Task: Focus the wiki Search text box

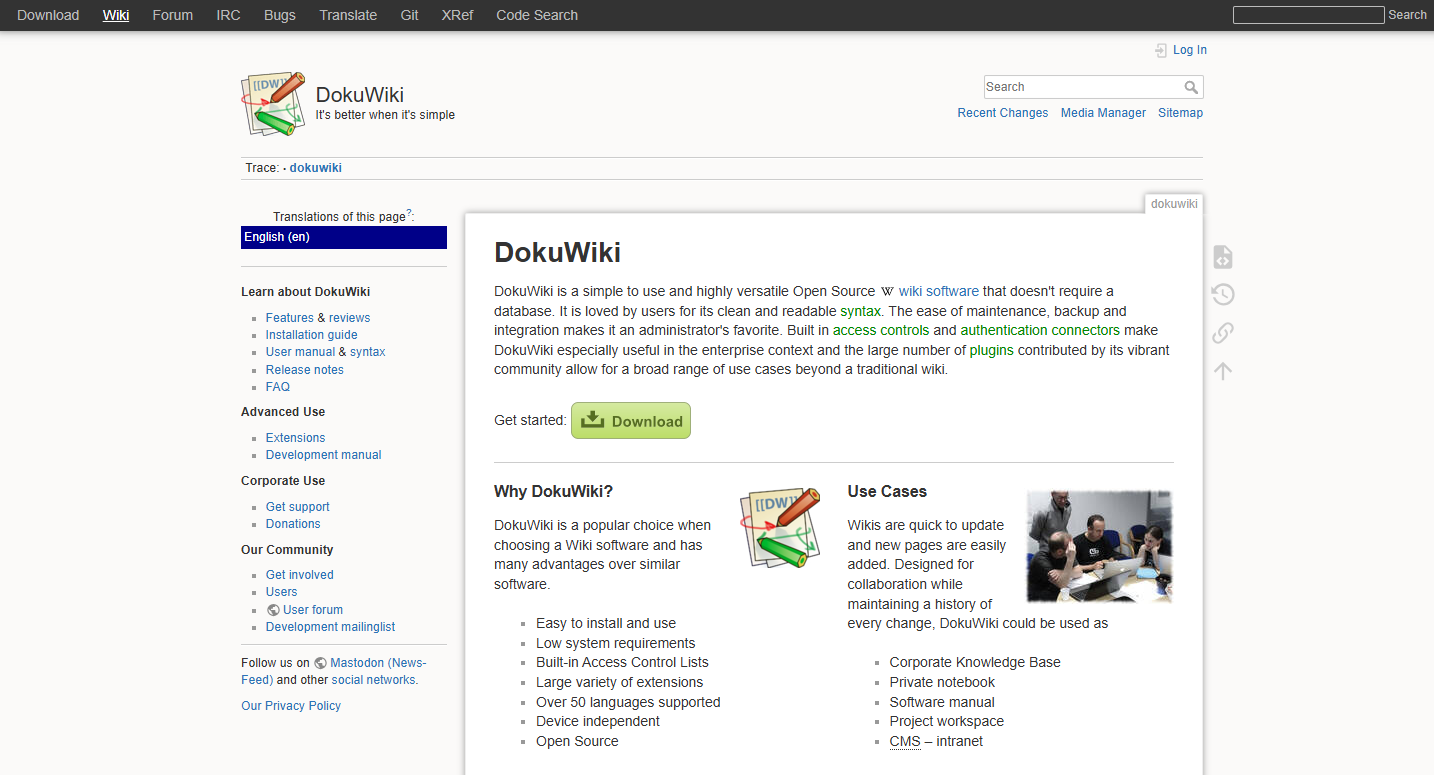Action: (x=1084, y=87)
